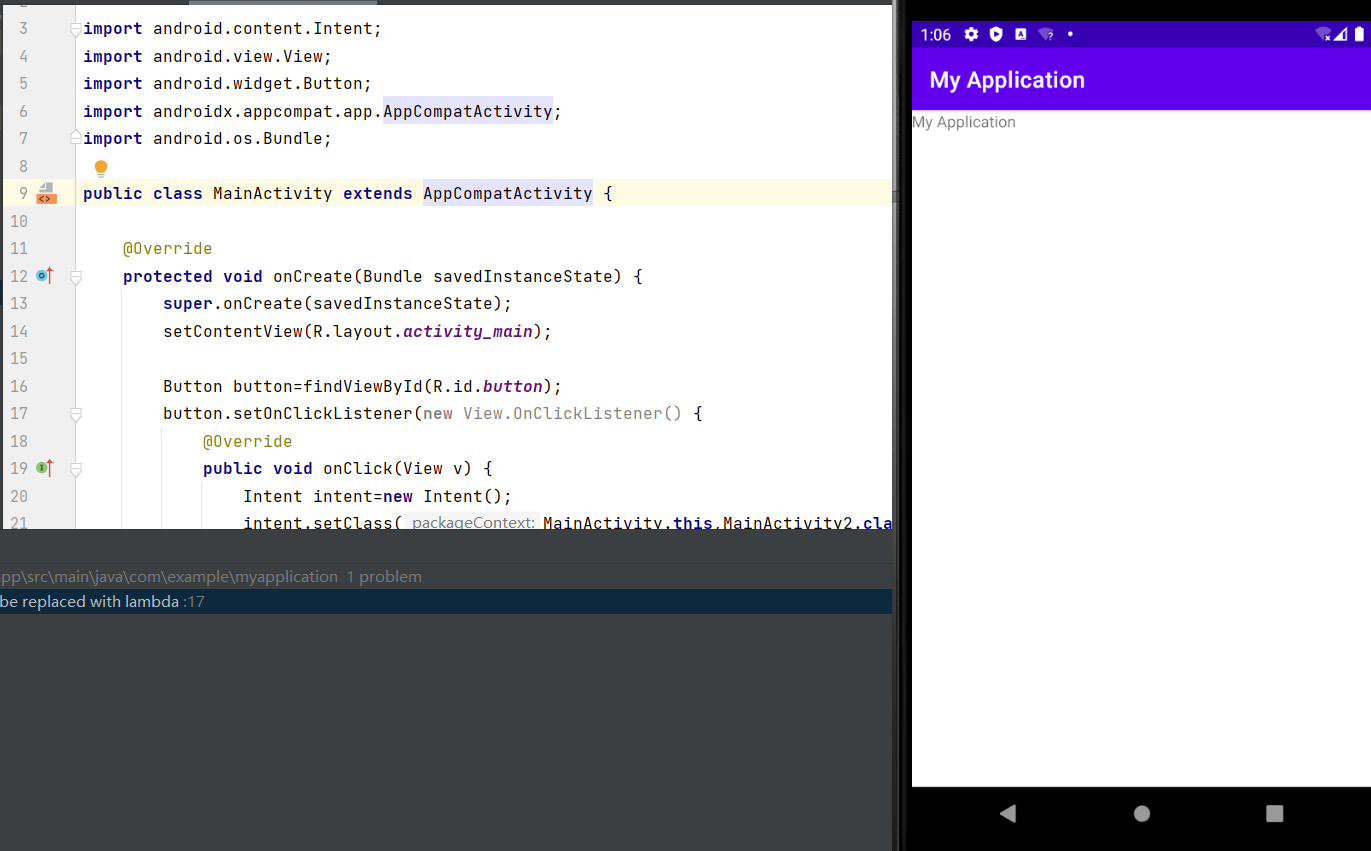Click the MainActivity class name on line 9
The image size is (1371, 851).
(272, 193)
